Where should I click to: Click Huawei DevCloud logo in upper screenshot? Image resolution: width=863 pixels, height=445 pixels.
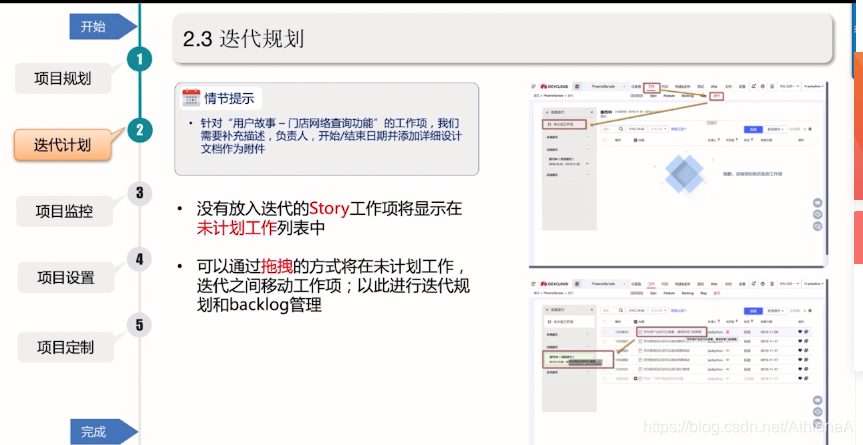(554, 86)
